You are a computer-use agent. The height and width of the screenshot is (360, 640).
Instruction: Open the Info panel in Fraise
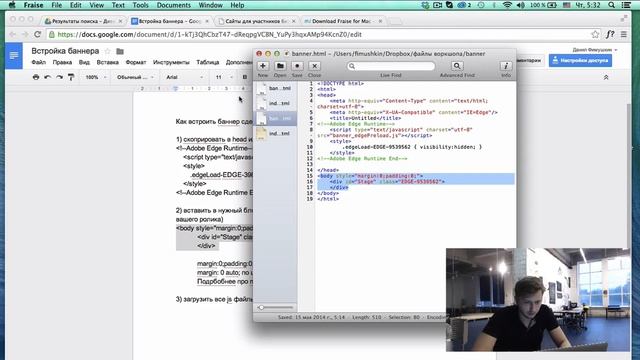[x=506, y=66]
